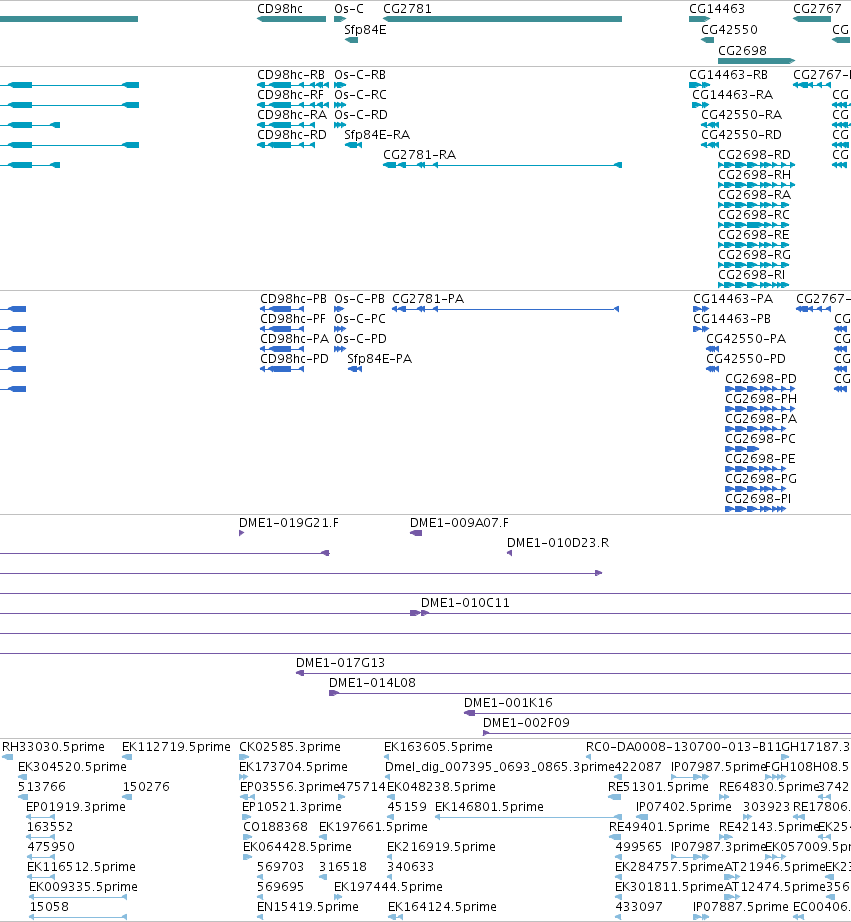Image resolution: width=851 pixels, height=922 pixels.
Task: Open transcript CG2698-RD
Action: [x=754, y=155]
